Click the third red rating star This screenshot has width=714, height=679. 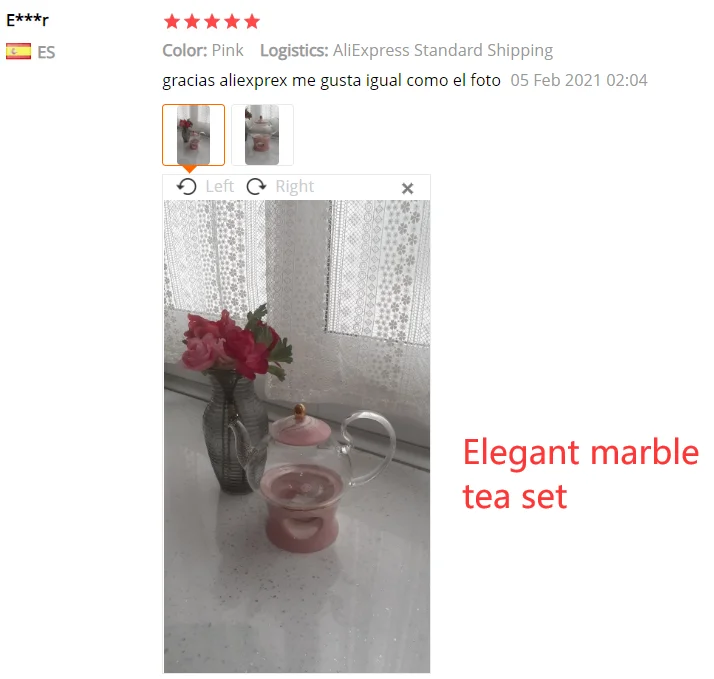pos(212,21)
